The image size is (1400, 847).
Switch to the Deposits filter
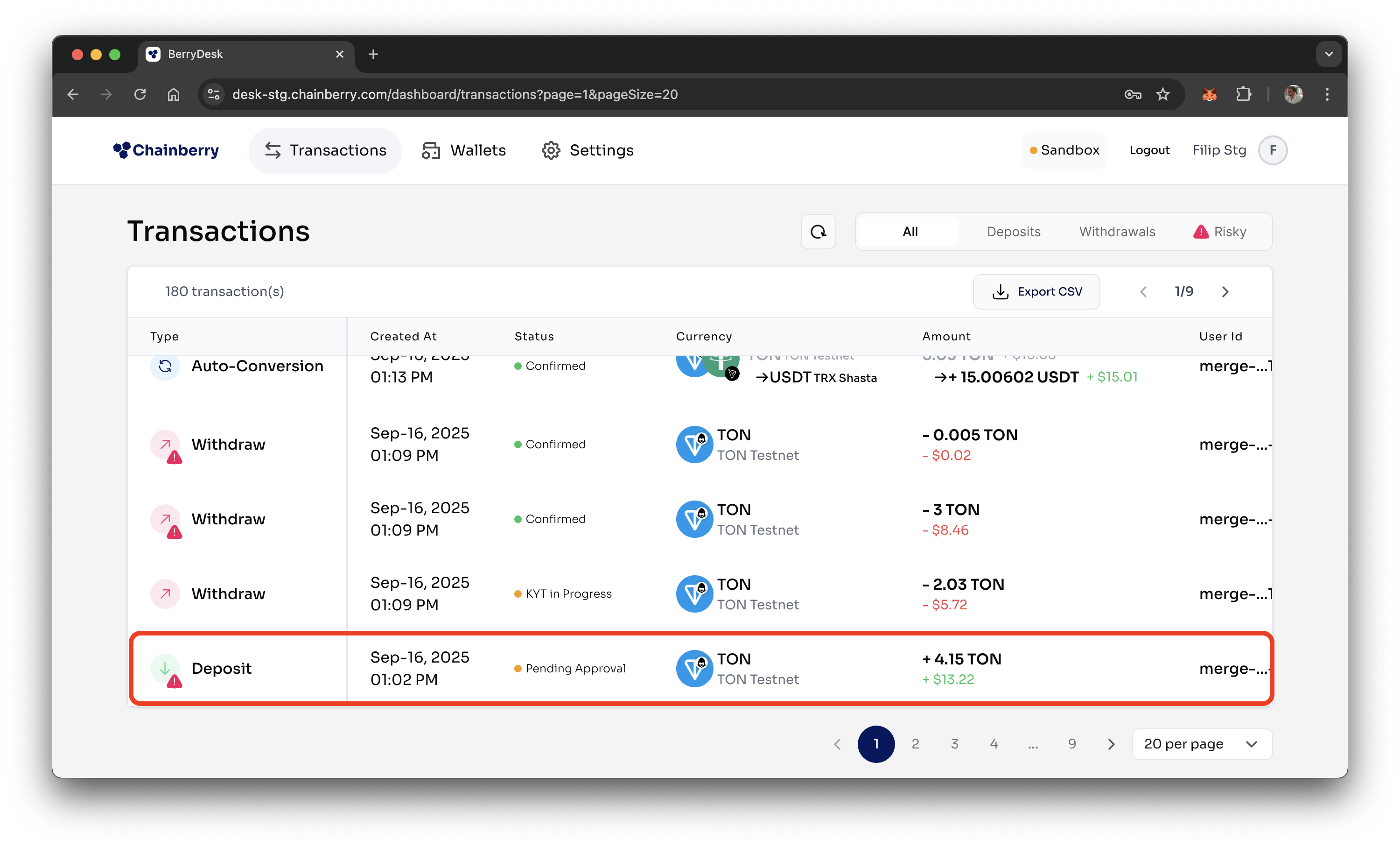point(1013,232)
